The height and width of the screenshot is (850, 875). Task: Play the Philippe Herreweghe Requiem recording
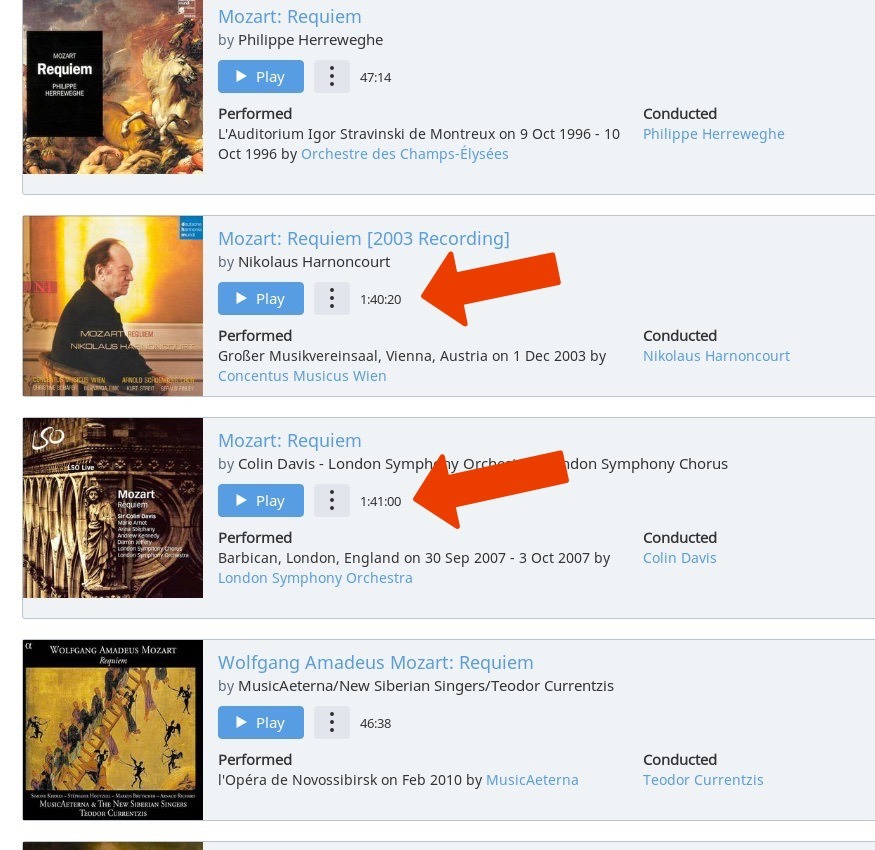click(261, 76)
